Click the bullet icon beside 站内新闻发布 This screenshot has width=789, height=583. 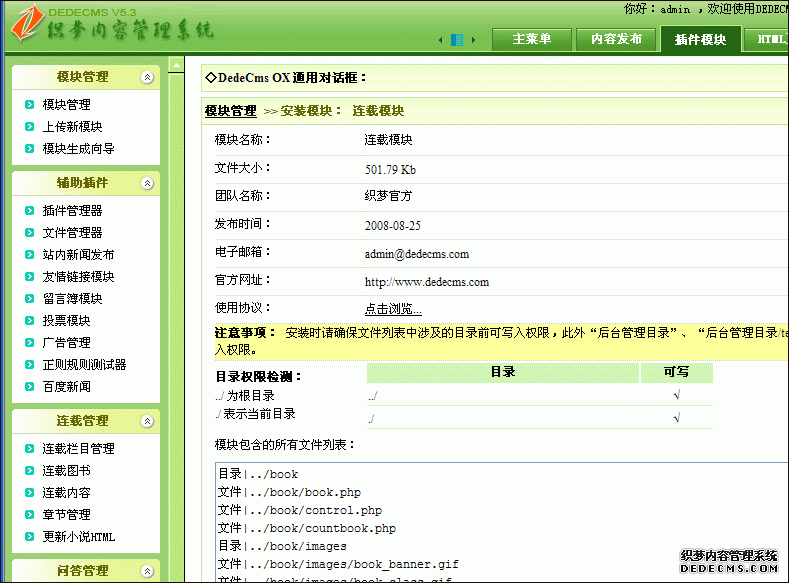click(x=29, y=255)
